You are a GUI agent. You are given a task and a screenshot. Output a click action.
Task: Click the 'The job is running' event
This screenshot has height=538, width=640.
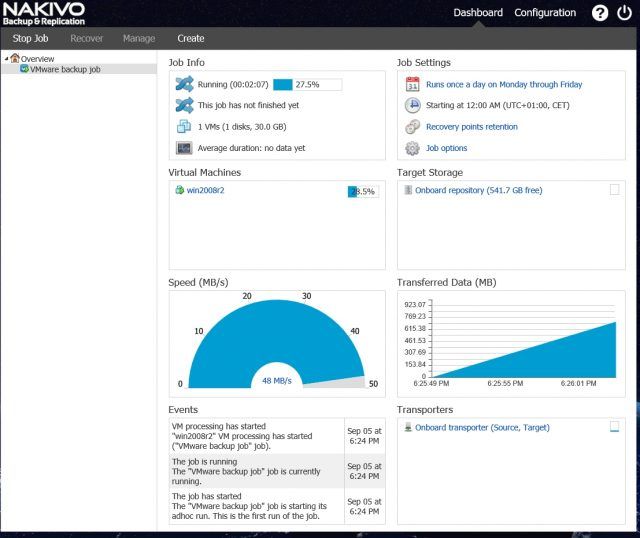277,471
